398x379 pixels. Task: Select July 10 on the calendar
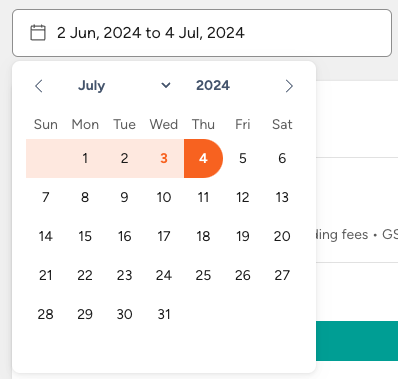pyautogui.click(x=164, y=197)
